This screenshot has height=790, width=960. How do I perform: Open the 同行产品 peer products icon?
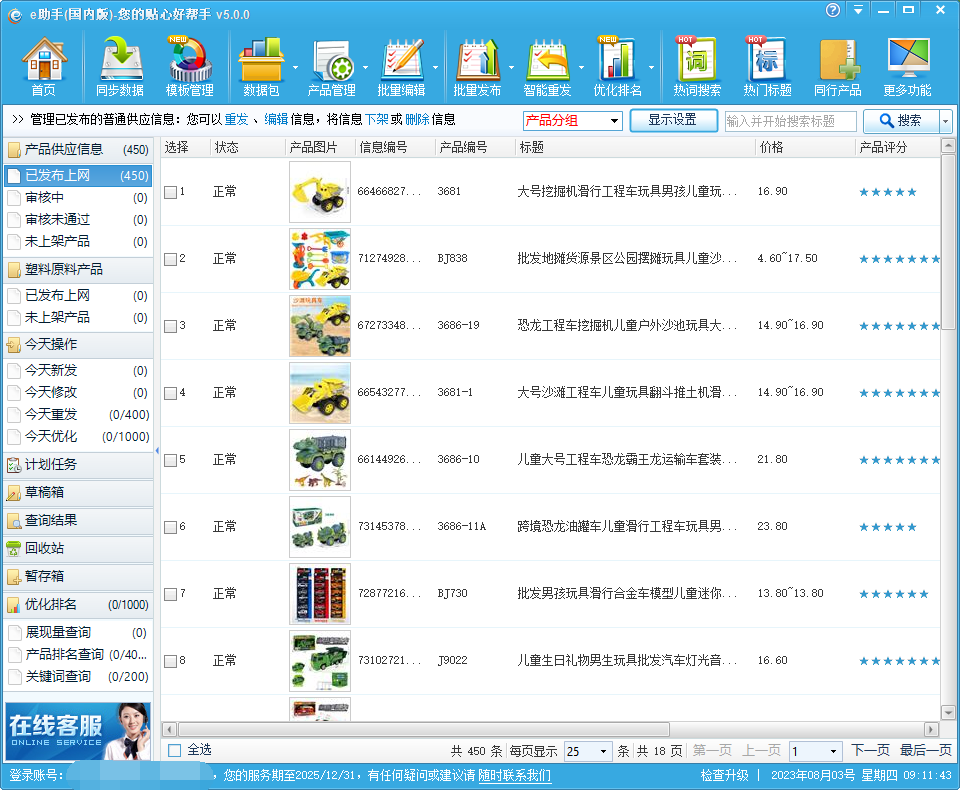837,67
